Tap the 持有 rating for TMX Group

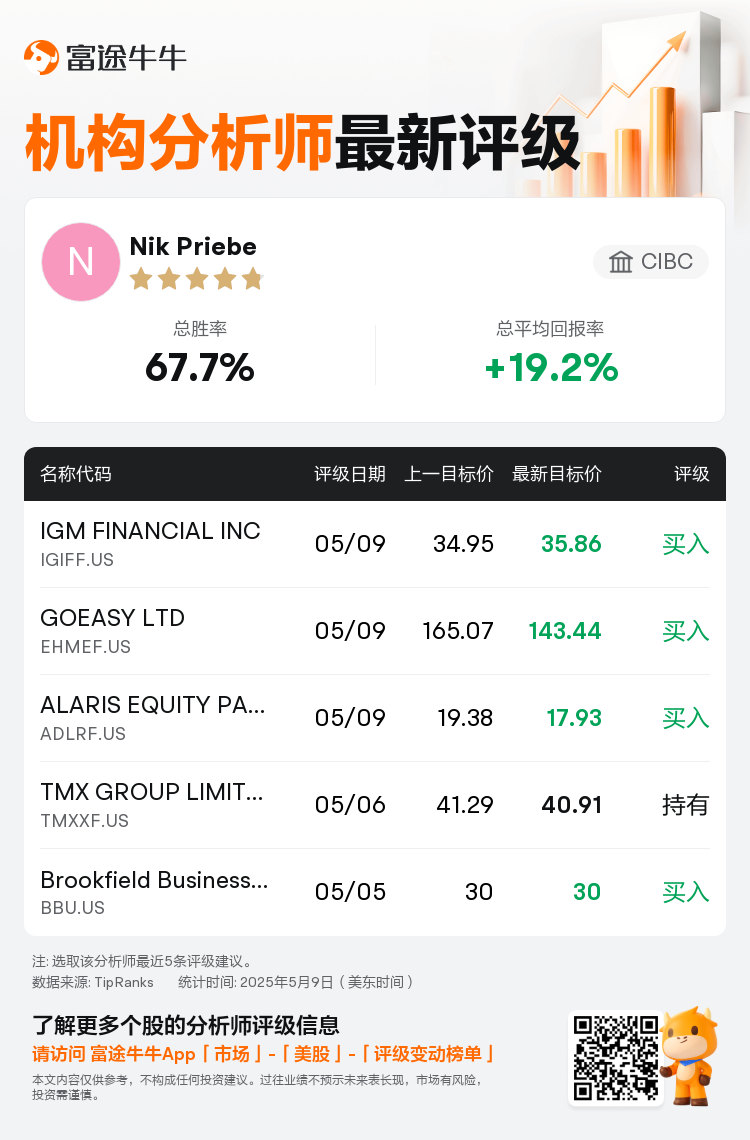[x=685, y=805]
